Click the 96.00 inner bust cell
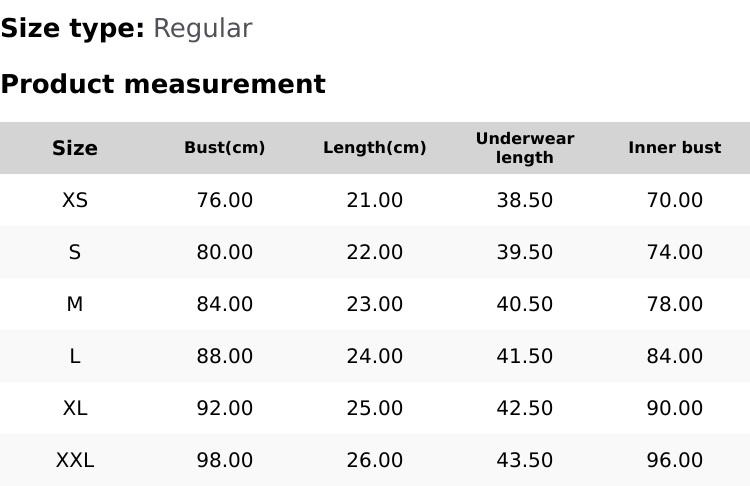This screenshot has width=750, height=486. [x=675, y=460]
